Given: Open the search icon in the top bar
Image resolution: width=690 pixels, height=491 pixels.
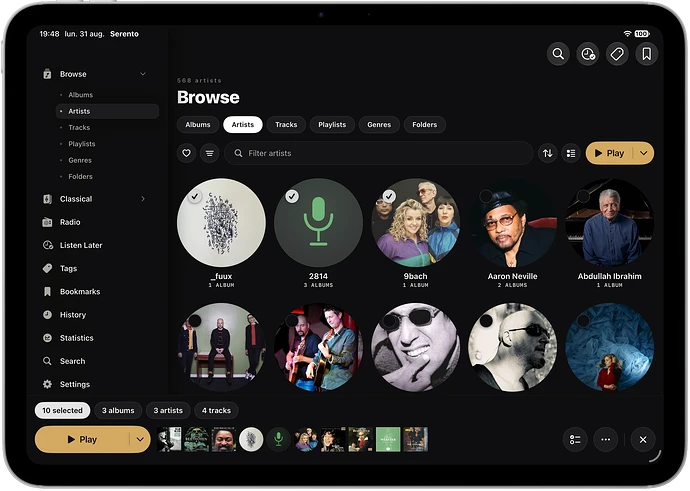Looking at the screenshot, I should point(558,54).
